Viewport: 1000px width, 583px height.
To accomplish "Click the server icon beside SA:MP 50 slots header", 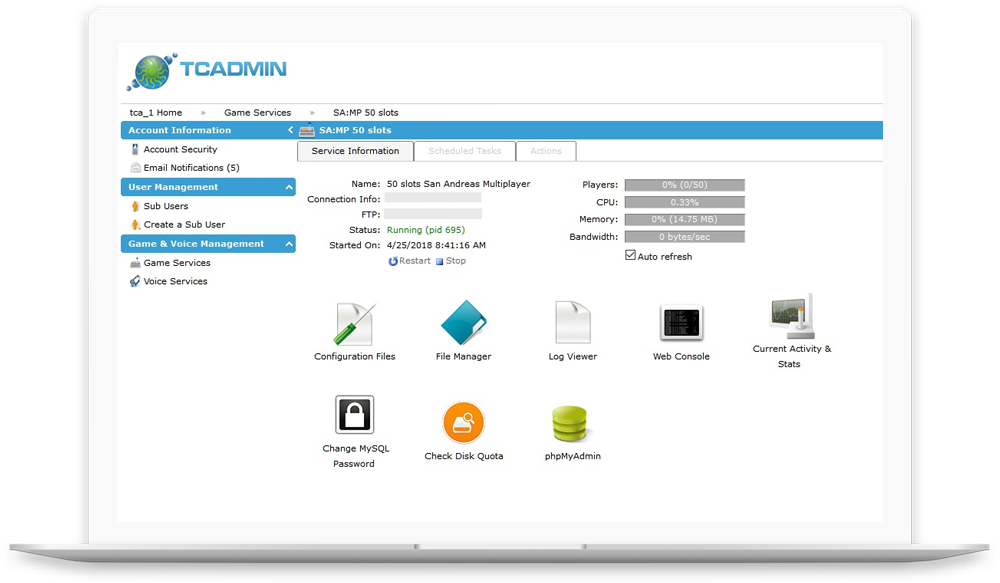I will [307, 130].
